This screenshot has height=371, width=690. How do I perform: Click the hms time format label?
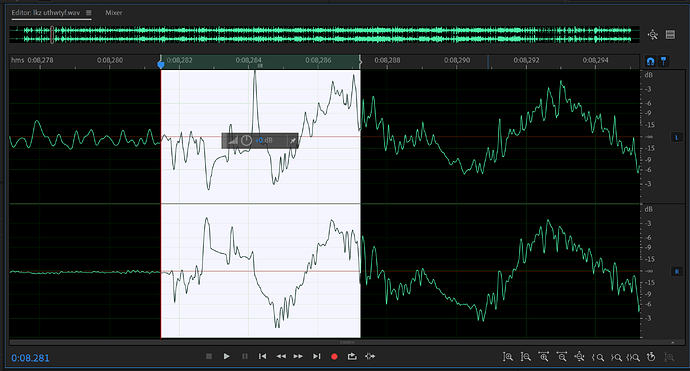pyautogui.click(x=18, y=60)
